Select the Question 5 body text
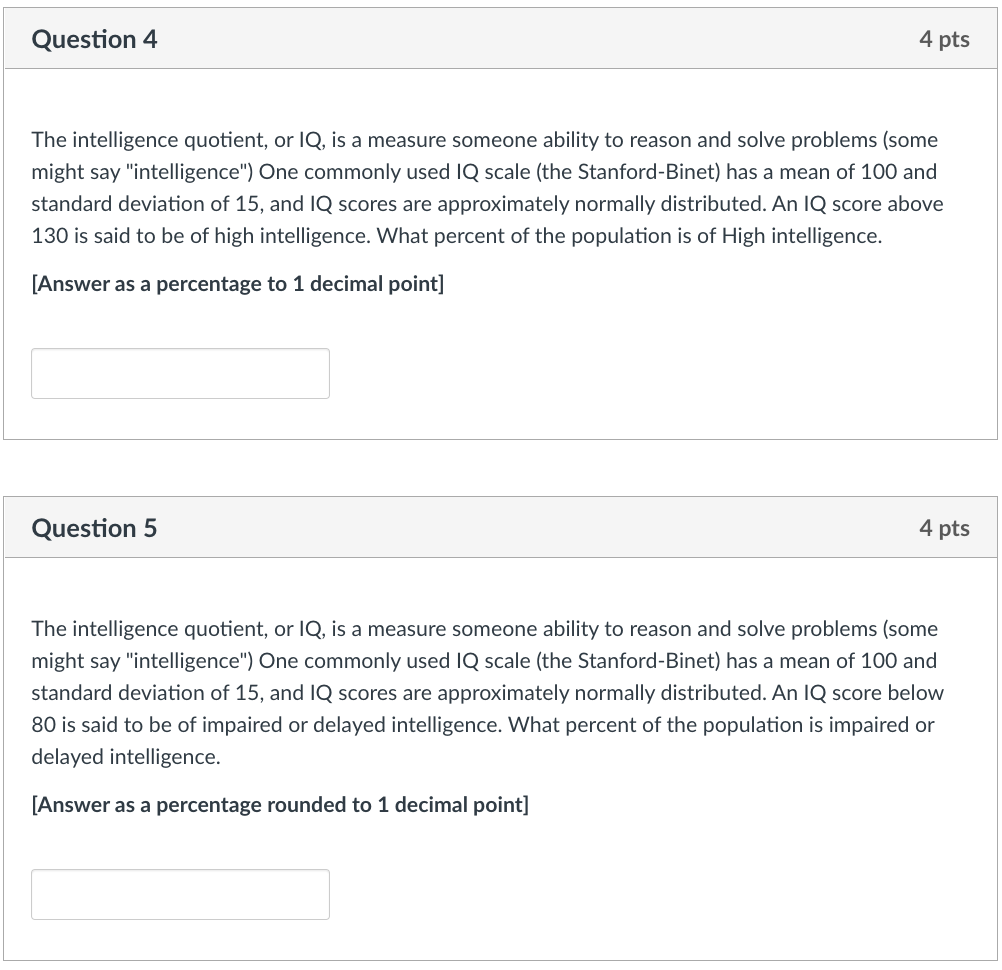This screenshot has height=970, width=1002. coord(485,692)
